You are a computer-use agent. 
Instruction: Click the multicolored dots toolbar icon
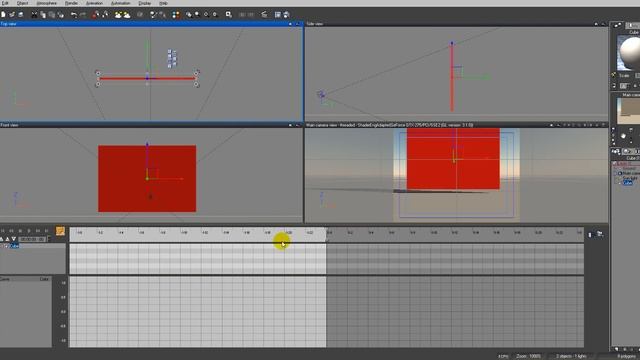click(x=176, y=15)
